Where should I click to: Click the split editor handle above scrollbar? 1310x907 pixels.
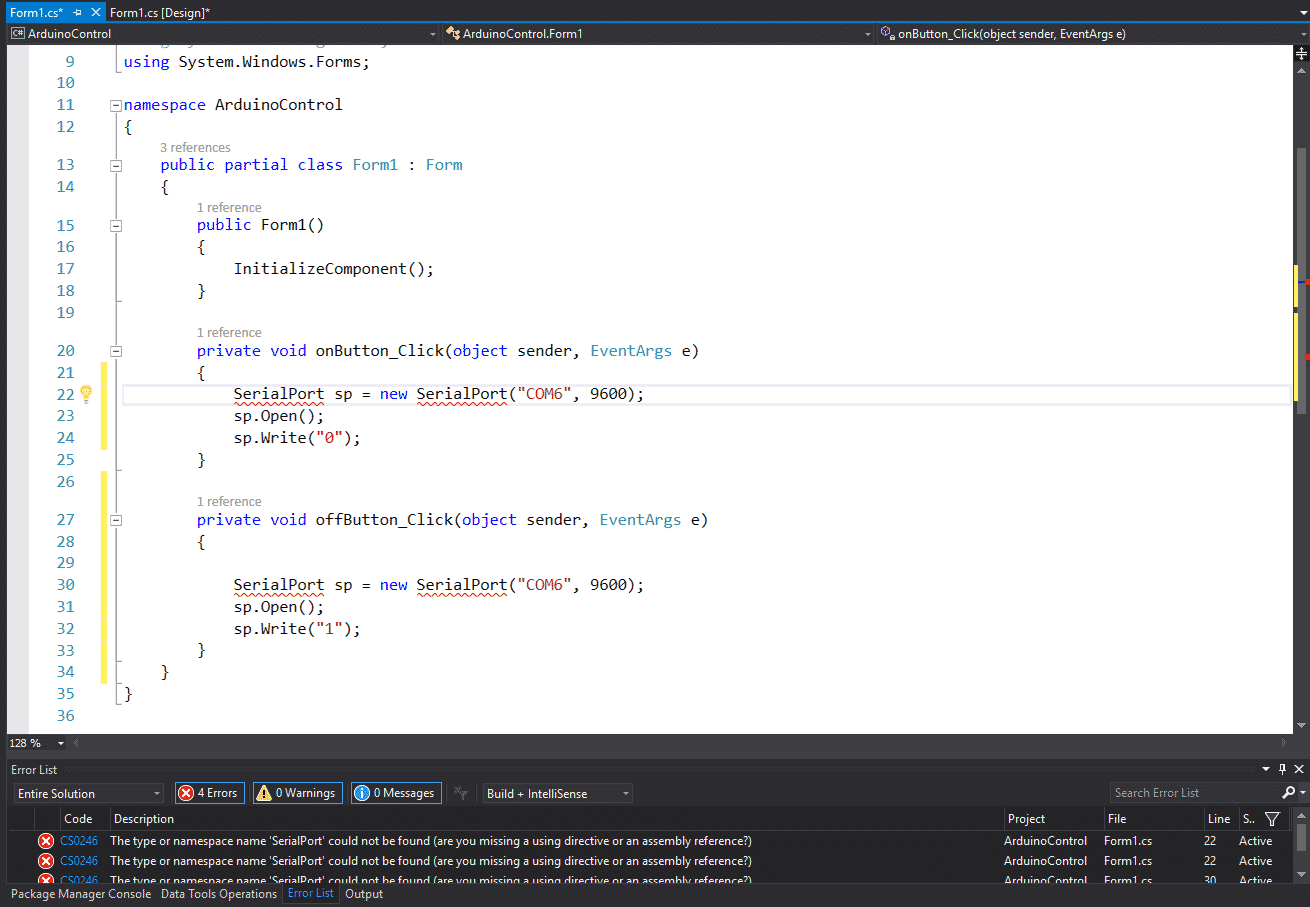click(1301, 52)
